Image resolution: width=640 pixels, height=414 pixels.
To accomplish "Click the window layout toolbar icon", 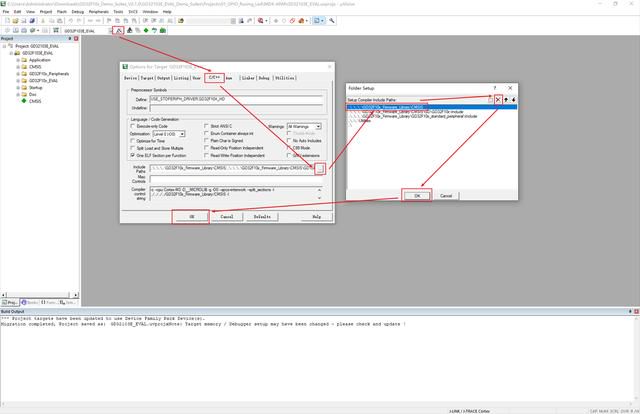I will (x=317, y=20).
